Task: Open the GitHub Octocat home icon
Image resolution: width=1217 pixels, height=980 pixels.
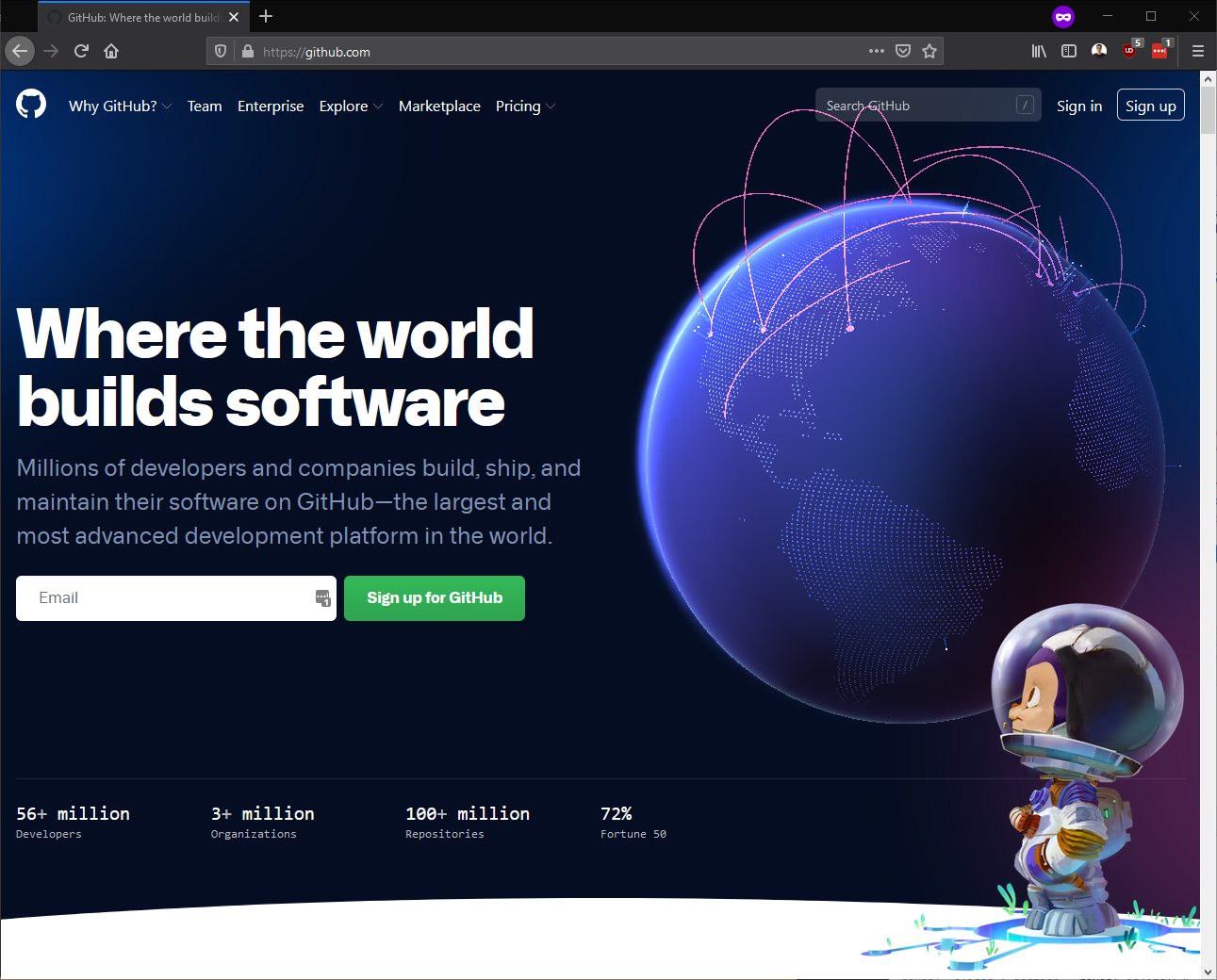Action: [x=31, y=104]
